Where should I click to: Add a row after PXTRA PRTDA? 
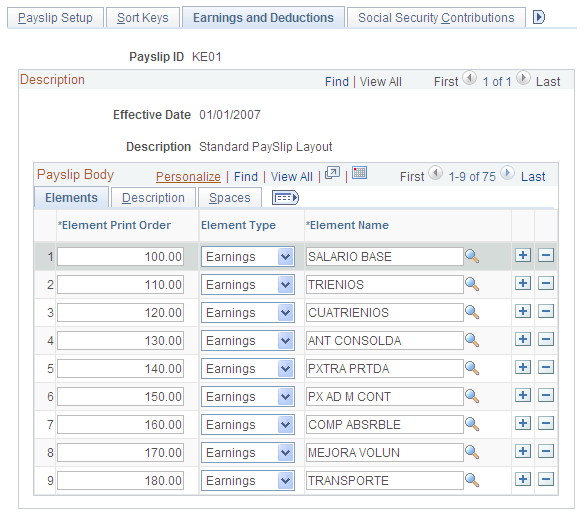[x=523, y=367]
